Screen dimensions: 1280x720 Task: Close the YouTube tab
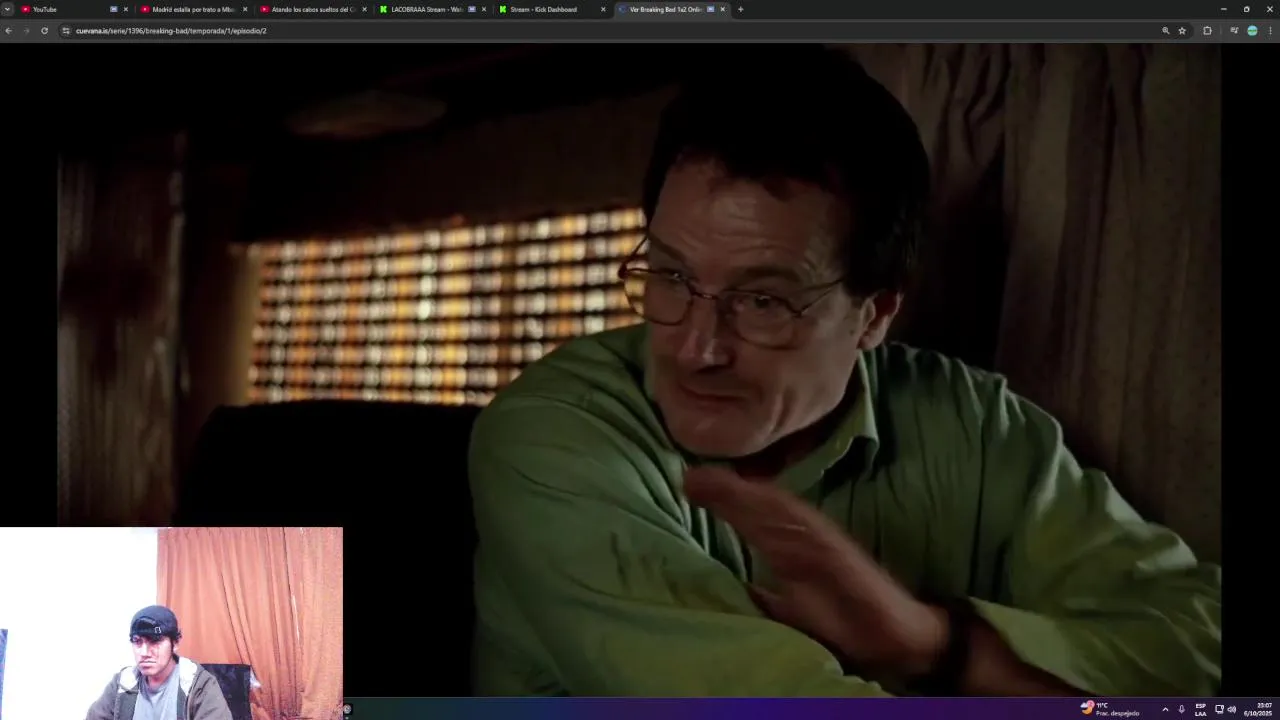pos(125,9)
